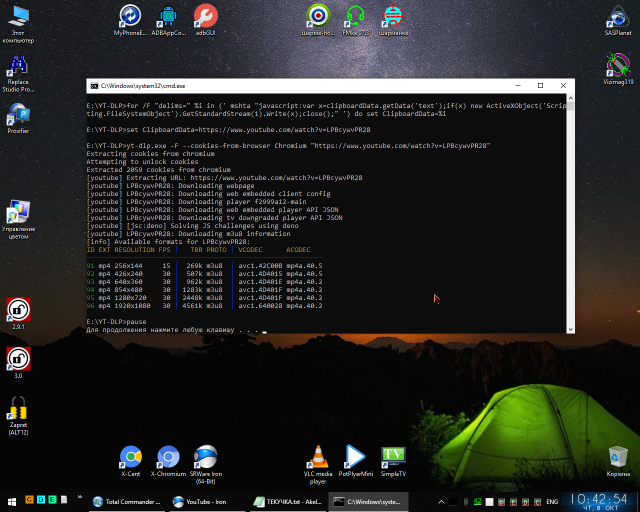The height and width of the screenshot is (512, 640).
Task: Minimize the cmd.exe window
Action: [518, 86]
